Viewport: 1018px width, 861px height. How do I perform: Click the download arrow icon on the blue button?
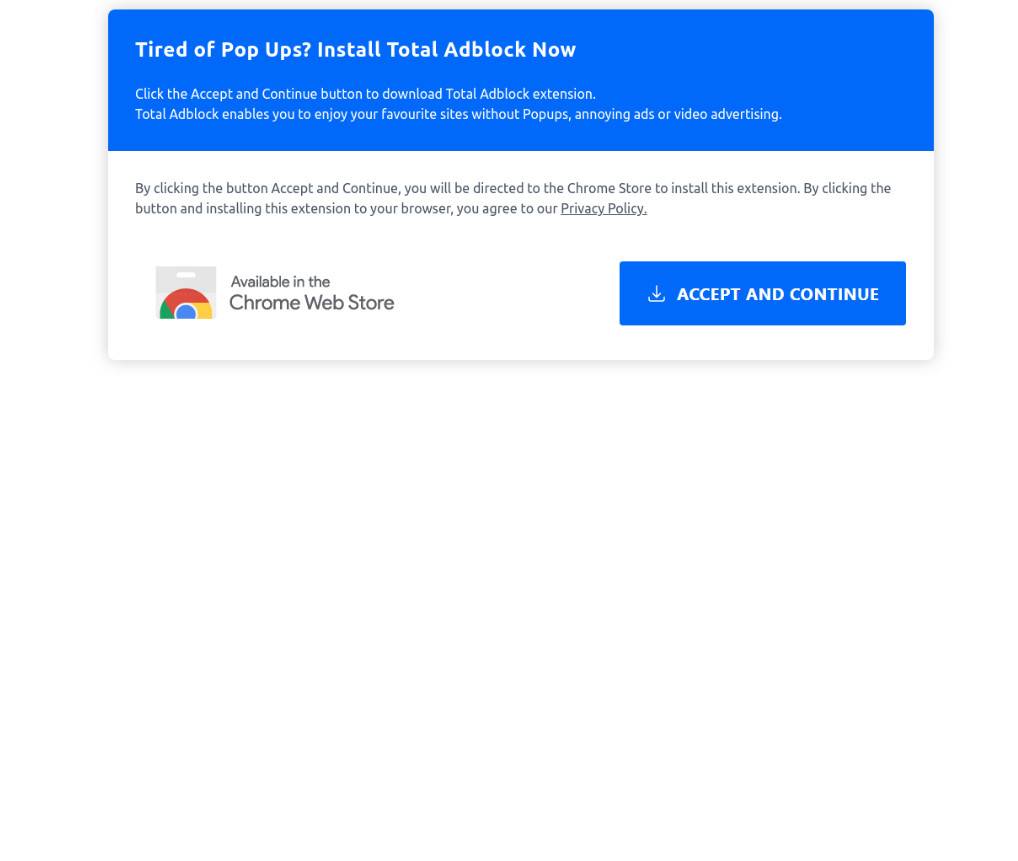coord(656,293)
